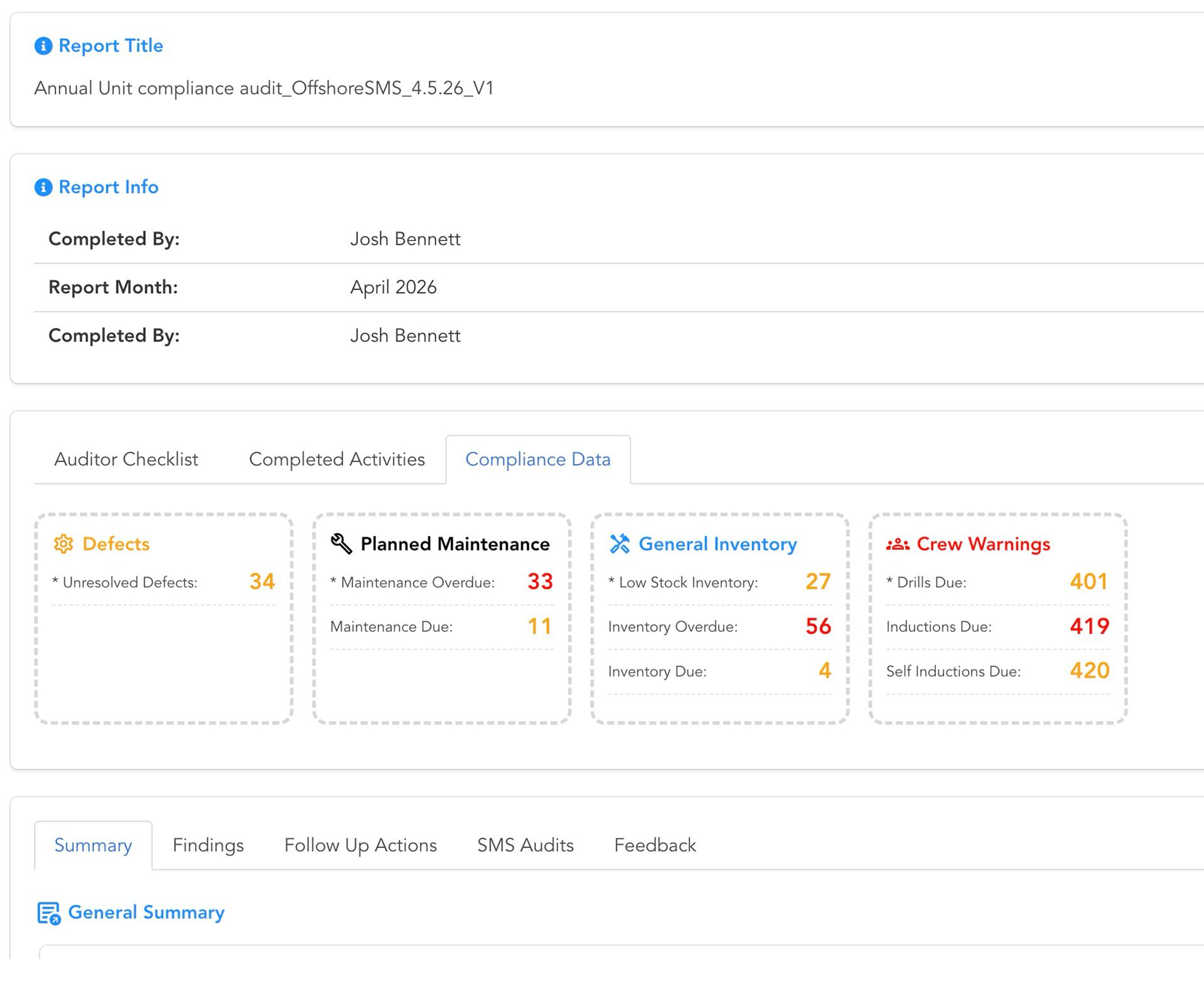This screenshot has width=1204, height=1003.
Task: Open the Auditor Checklist tab
Action: pos(126,459)
